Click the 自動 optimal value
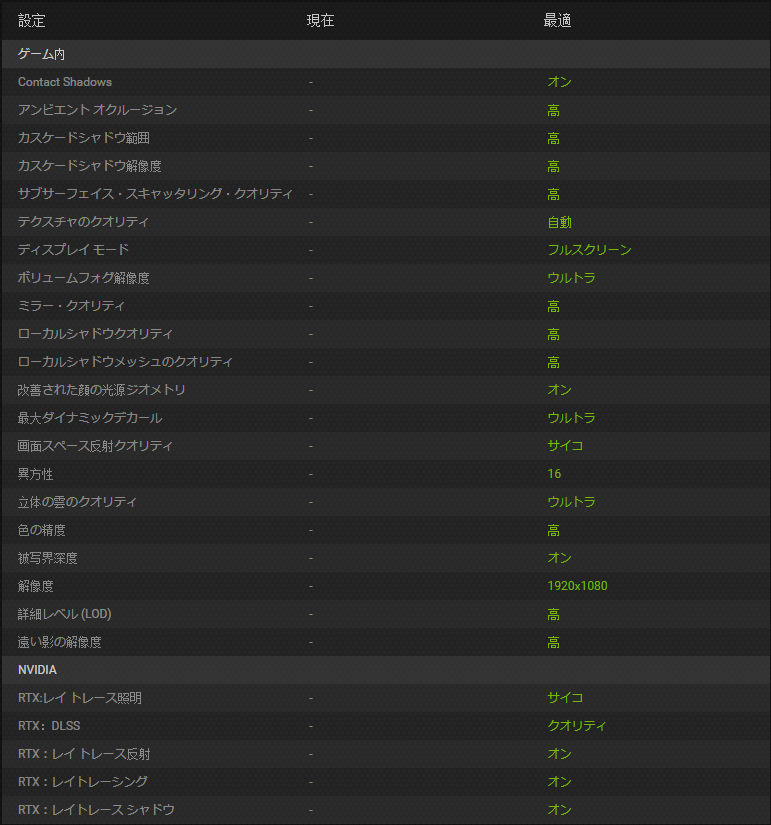This screenshot has height=825, width=771. point(559,222)
